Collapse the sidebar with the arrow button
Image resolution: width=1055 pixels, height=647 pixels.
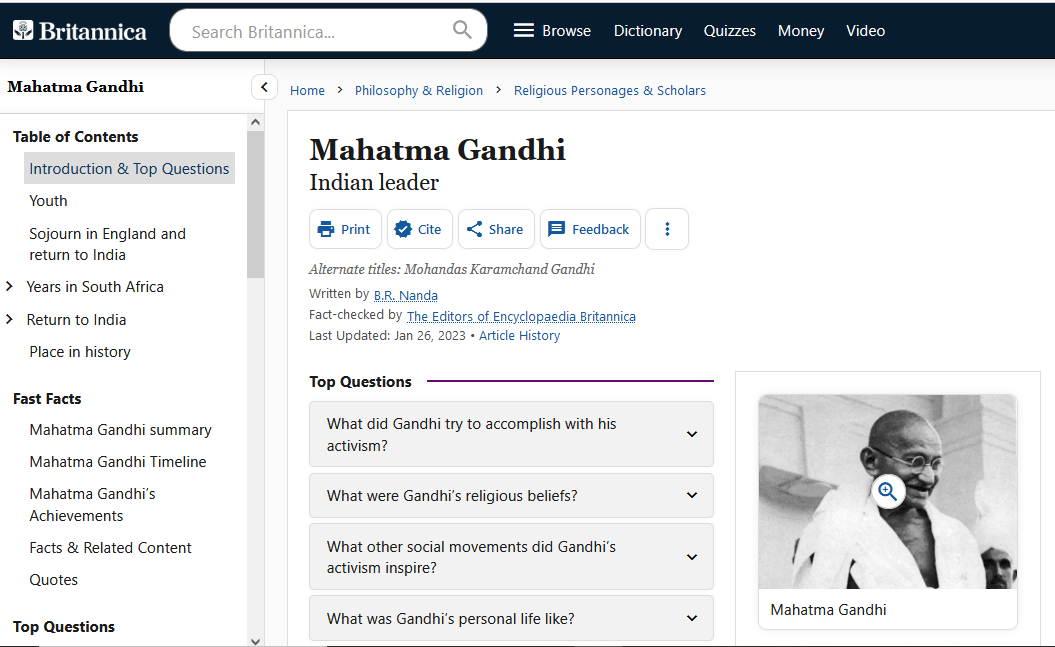(x=264, y=87)
